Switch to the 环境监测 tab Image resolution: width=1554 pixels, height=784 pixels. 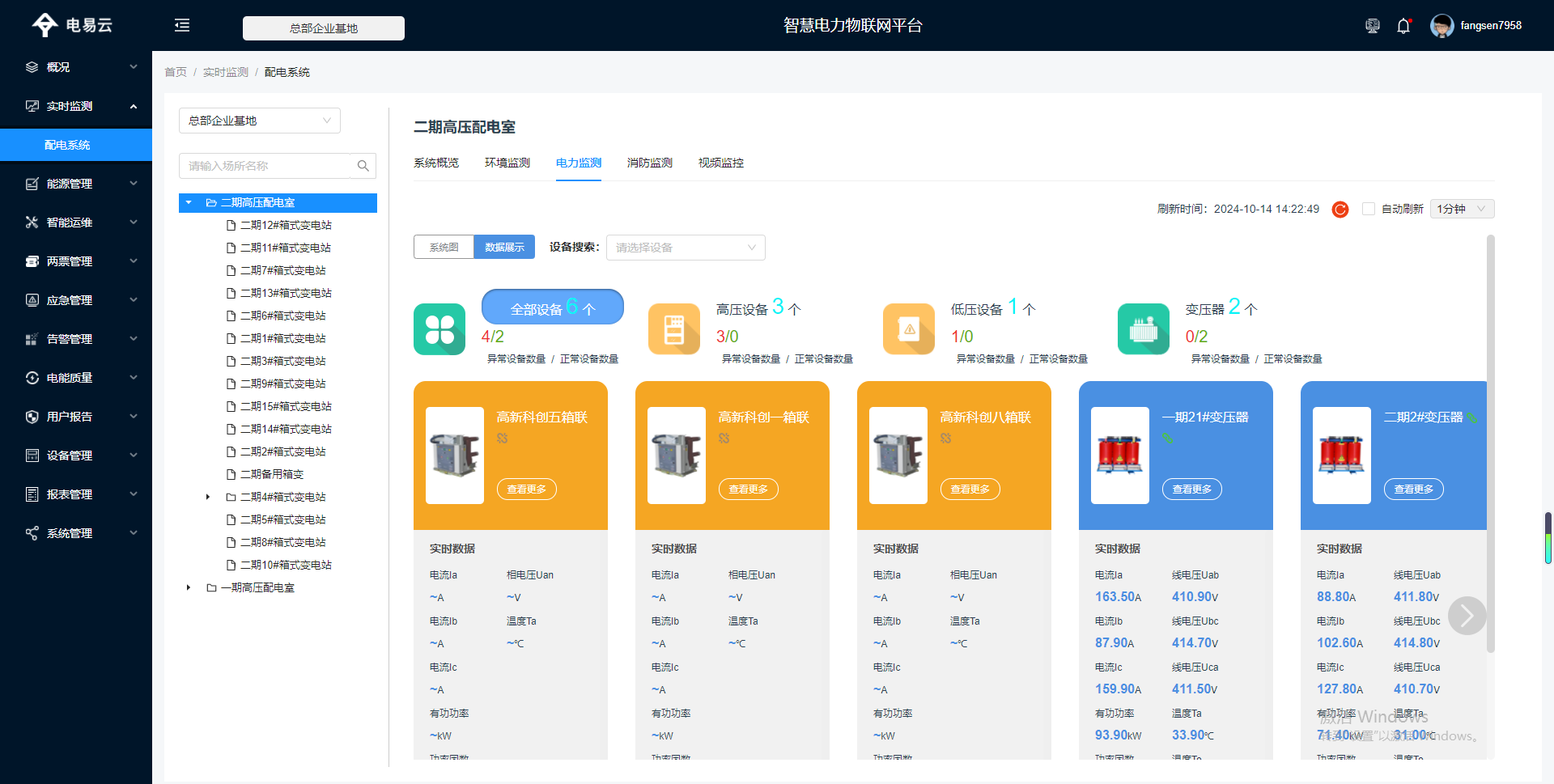click(x=507, y=163)
